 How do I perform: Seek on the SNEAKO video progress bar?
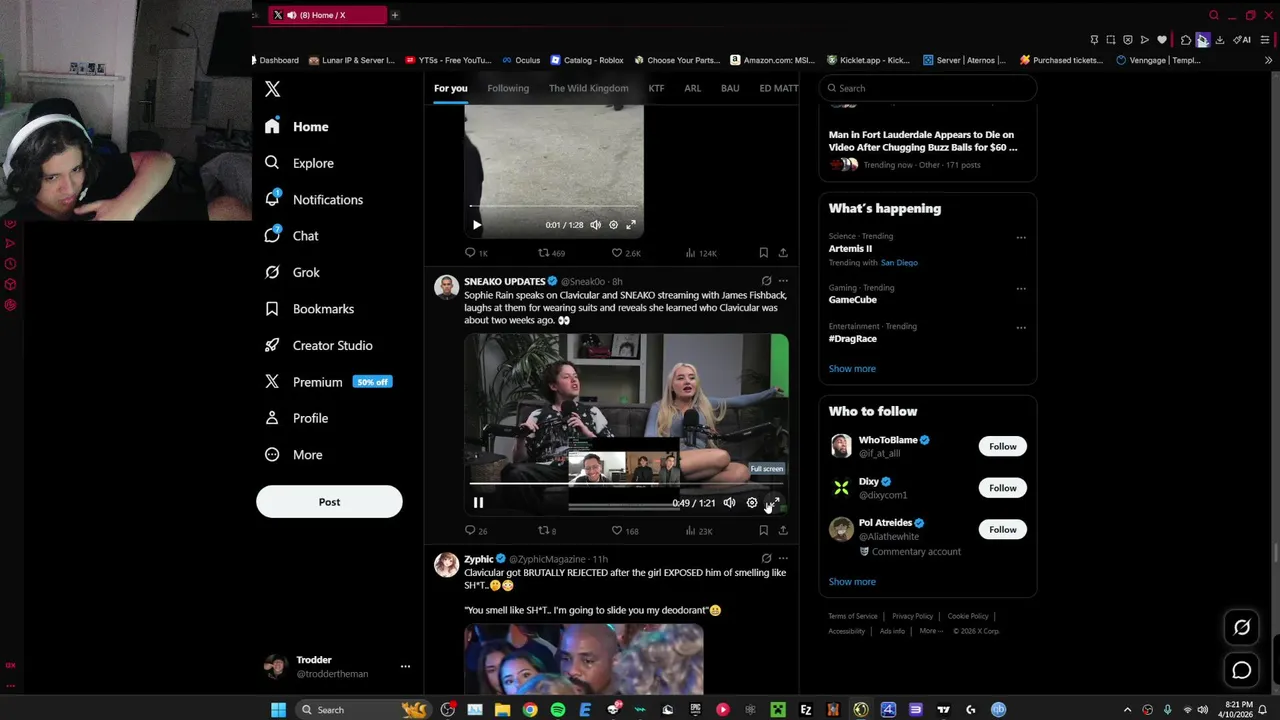click(626, 484)
